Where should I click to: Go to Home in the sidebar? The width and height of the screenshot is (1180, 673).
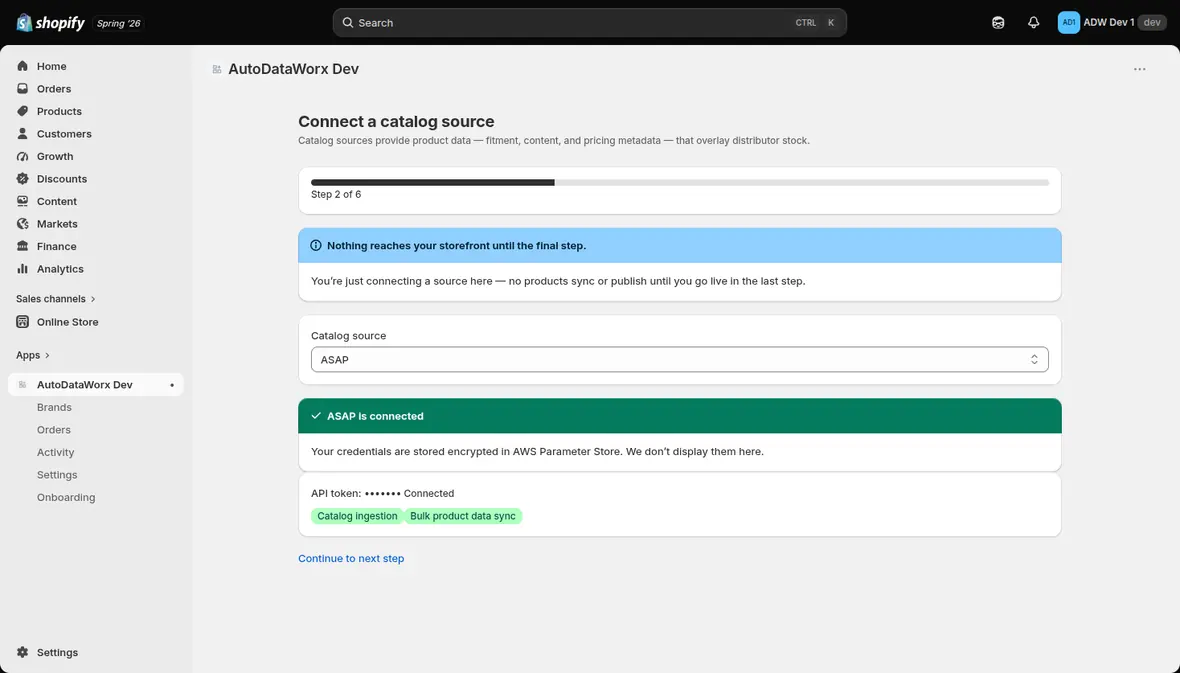[x=51, y=66]
